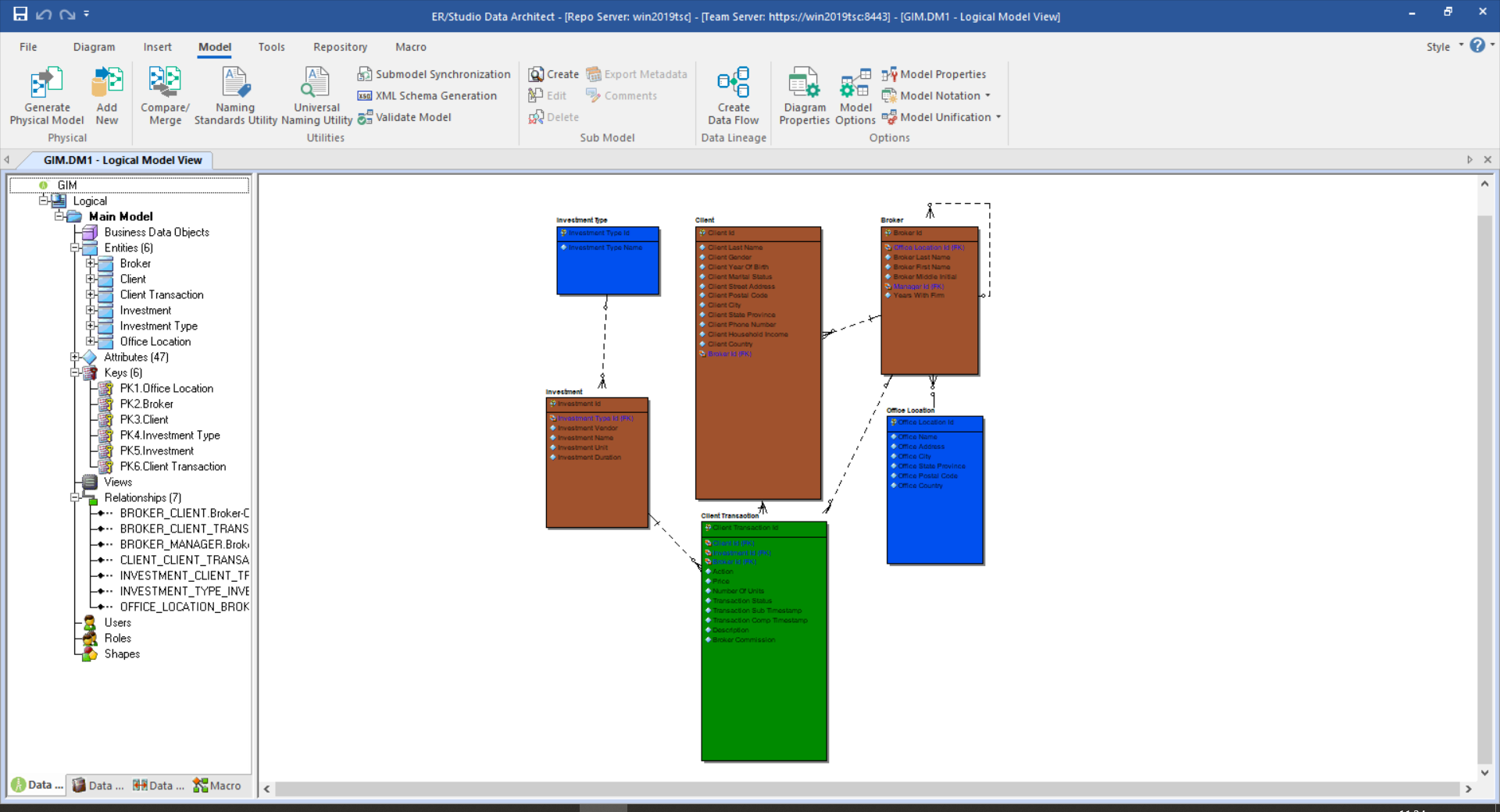Run Validate Model
The width and height of the screenshot is (1500, 812).
pyautogui.click(x=404, y=117)
